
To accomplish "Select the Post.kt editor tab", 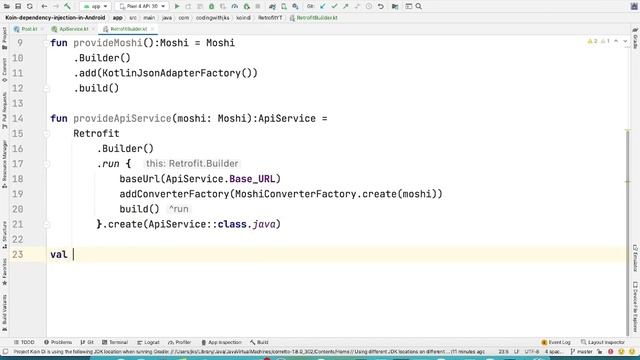I will (x=29, y=29).
